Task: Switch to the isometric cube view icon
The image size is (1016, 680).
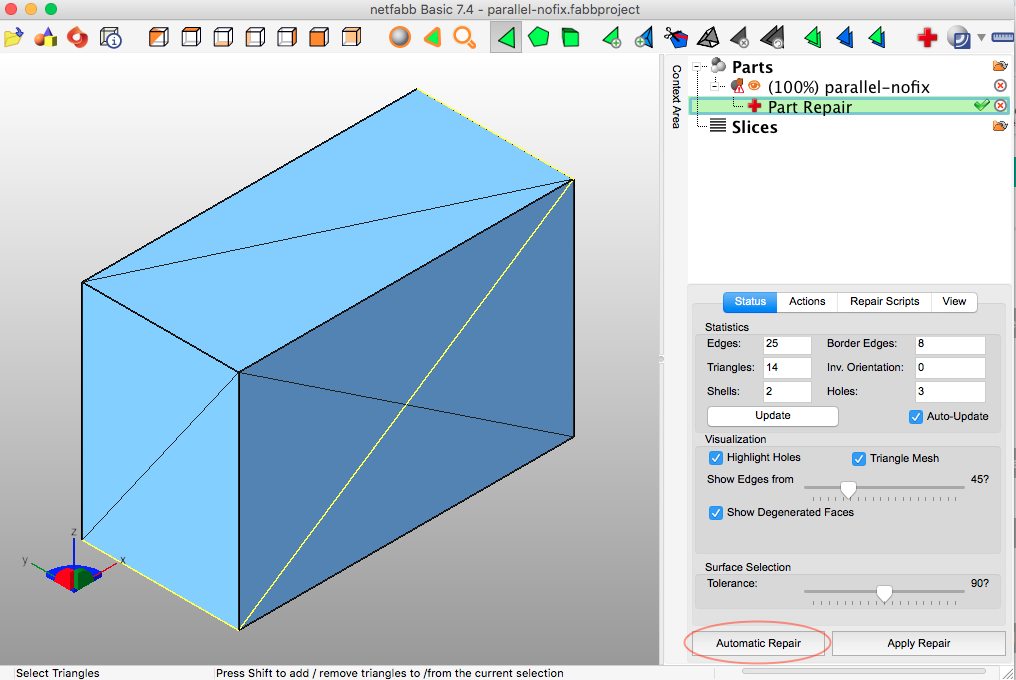Action: [x=158, y=38]
